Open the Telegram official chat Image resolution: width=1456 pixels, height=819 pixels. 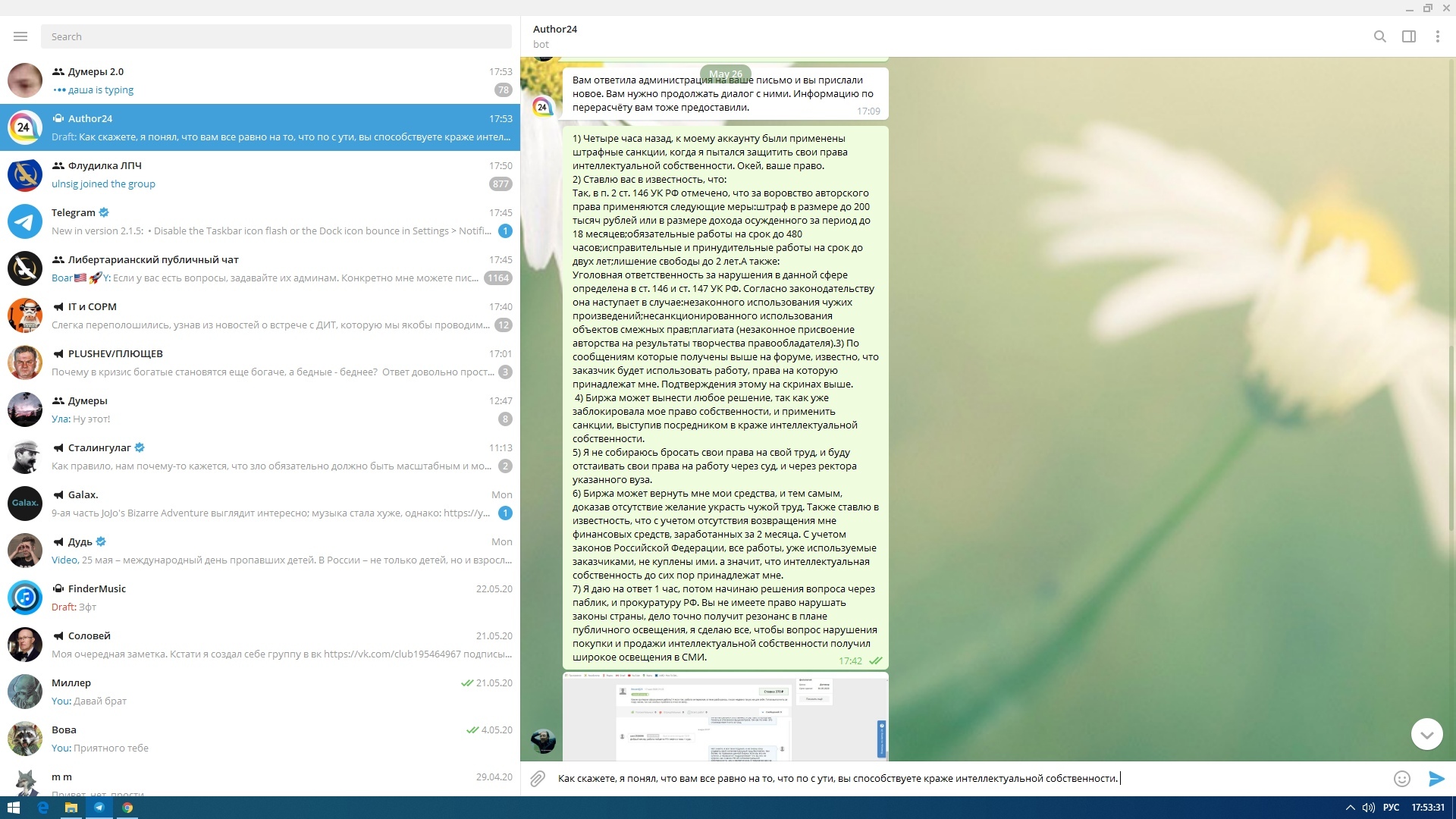tap(260, 221)
